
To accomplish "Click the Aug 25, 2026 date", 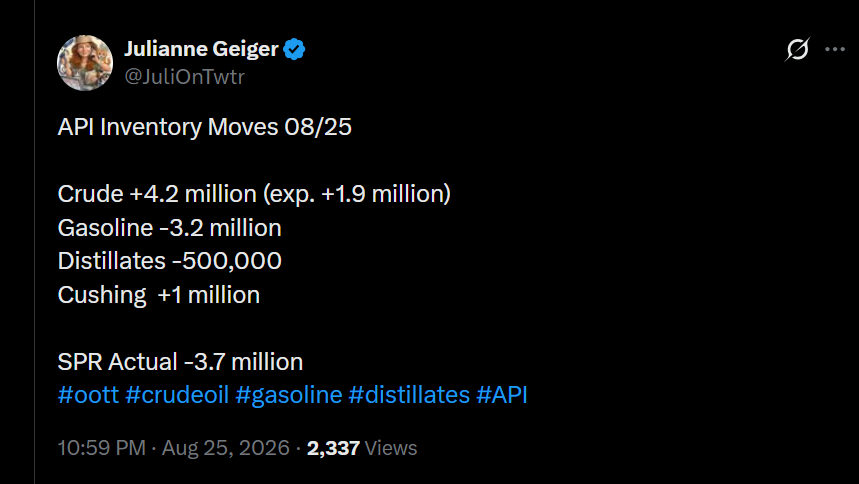I will 226,448.
